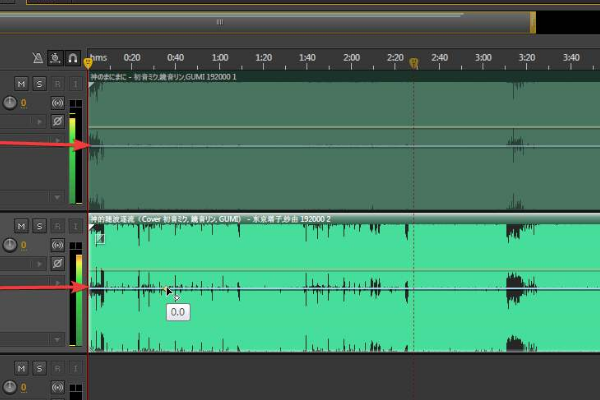Screen dimensions: 600x400
Task: Click the first track's volume value 0
Action: tap(24, 103)
